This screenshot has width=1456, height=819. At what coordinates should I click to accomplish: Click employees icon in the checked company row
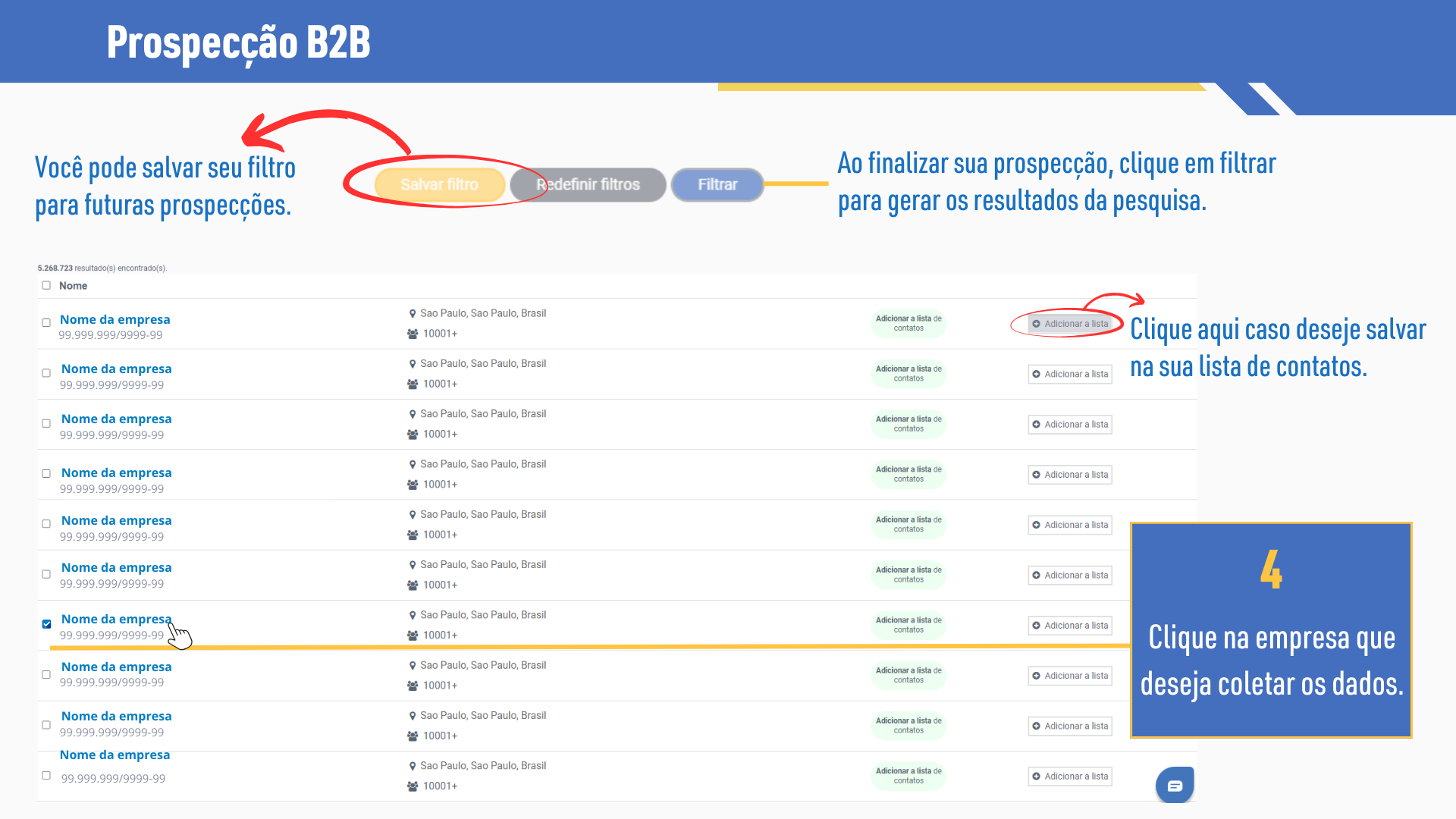(x=413, y=635)
